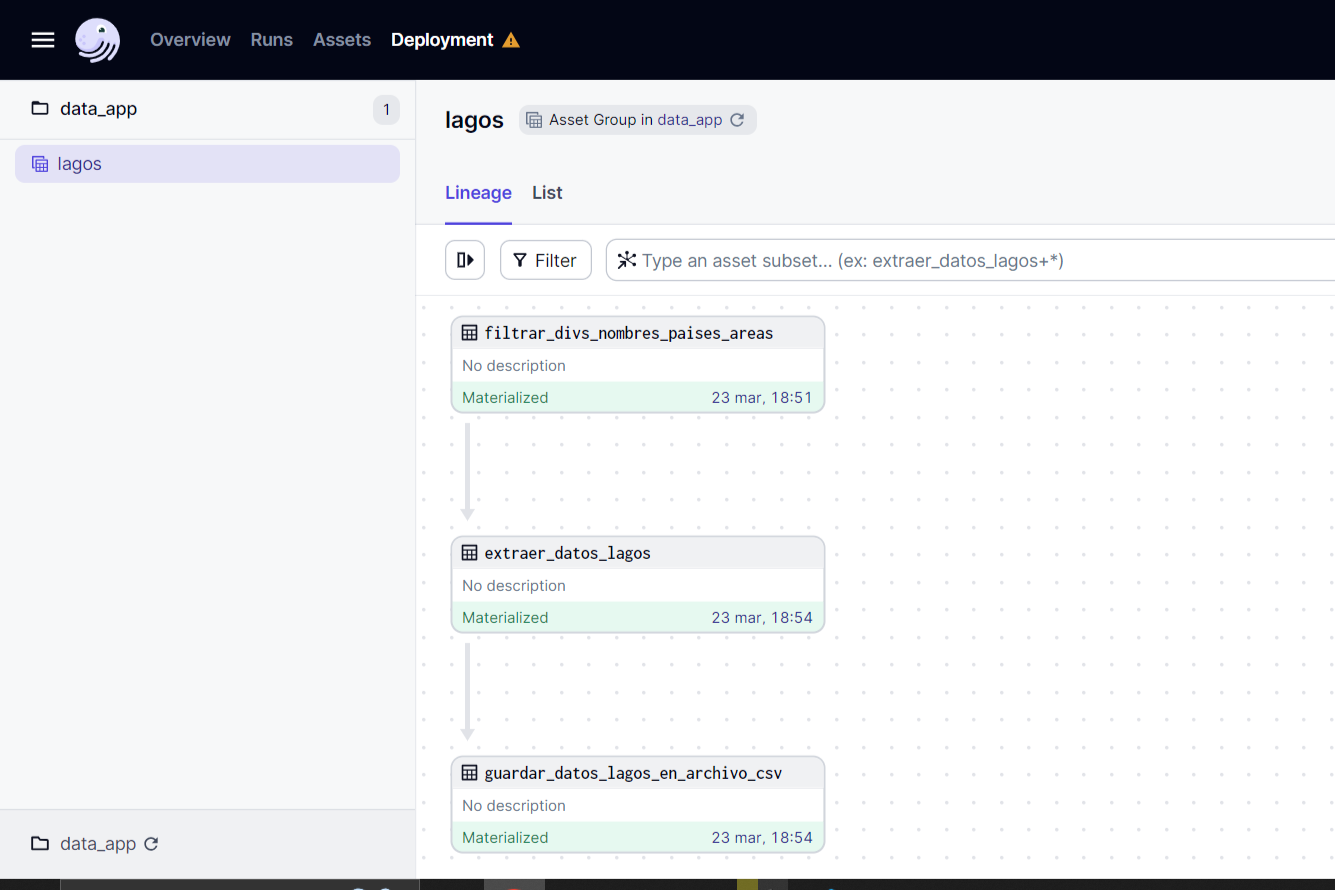The height and width of the screenshot is (890, 1335).
Task: Open the data_app link in Asset Group tag
Action: [689, 120]
